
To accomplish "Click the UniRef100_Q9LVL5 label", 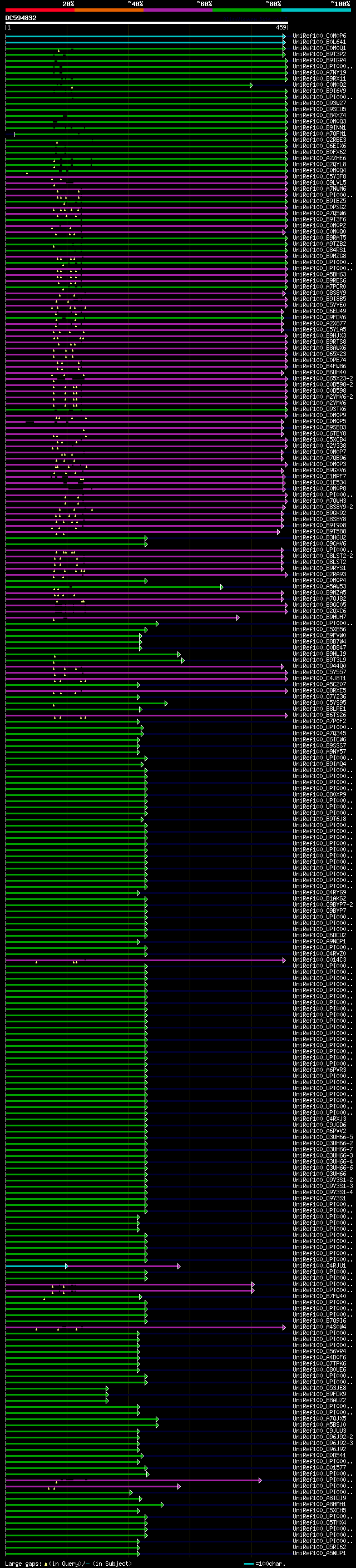I will click(319, 182).
